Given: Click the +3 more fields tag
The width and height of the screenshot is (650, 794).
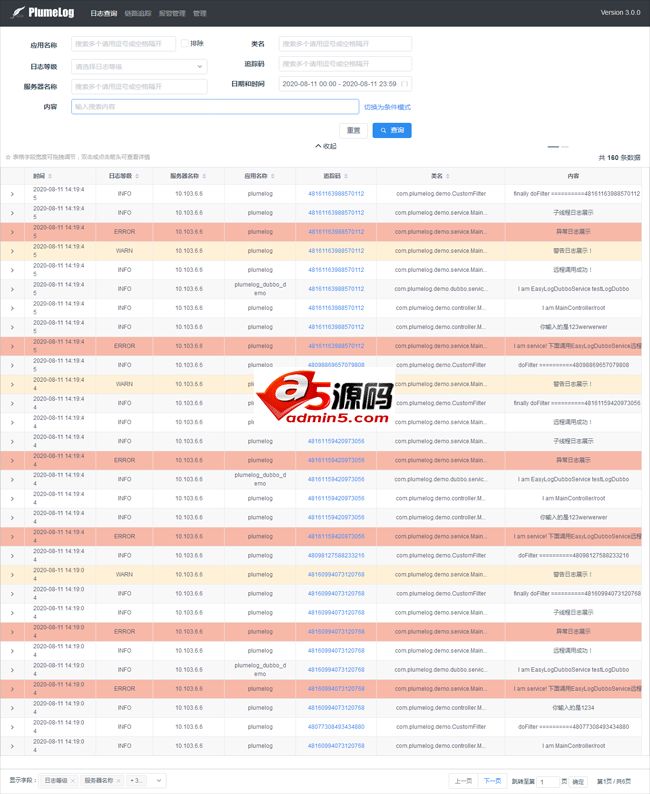Looking at the screenshot, I should [x=137, y=781].
